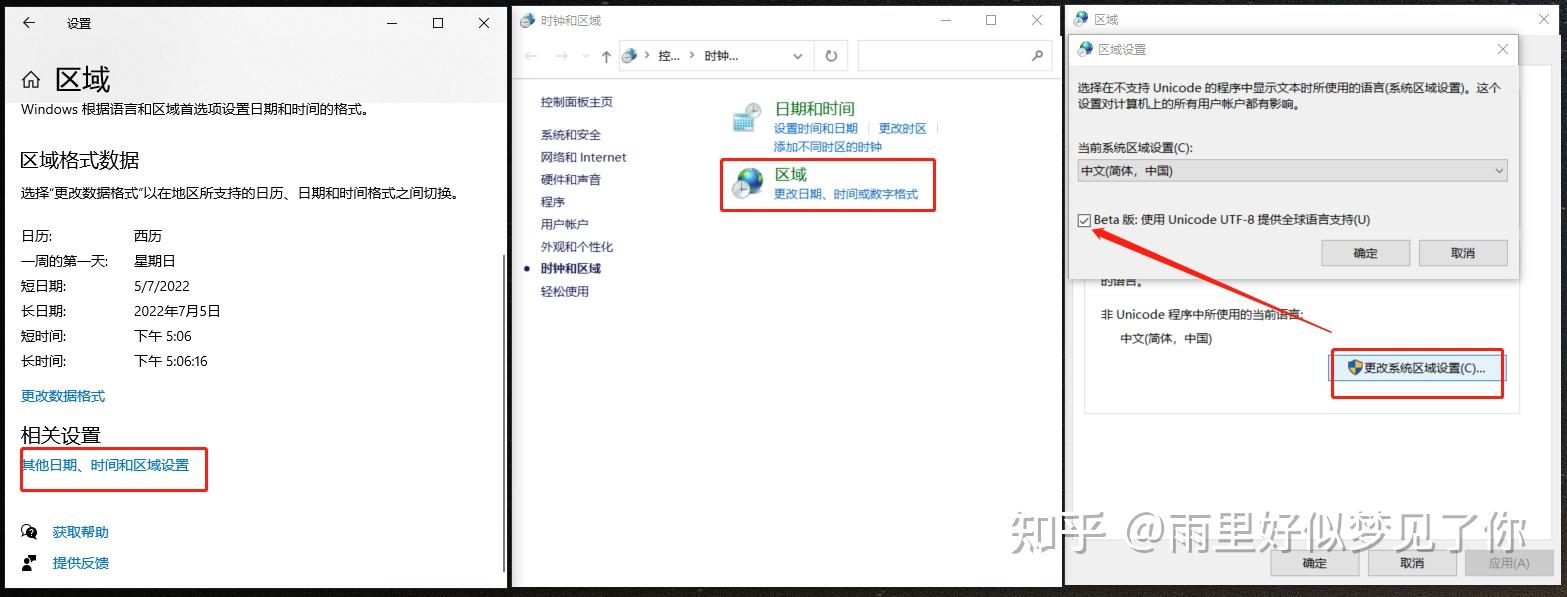Open 硬件和声音 category
This screenshot has height=597, width=1567.
point(571,180)
